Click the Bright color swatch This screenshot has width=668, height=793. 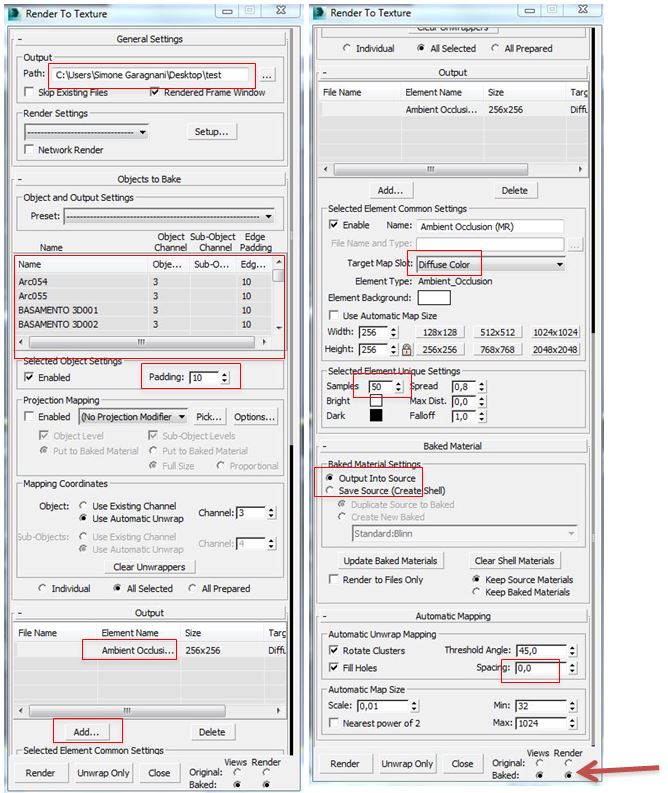click(376, 401)
